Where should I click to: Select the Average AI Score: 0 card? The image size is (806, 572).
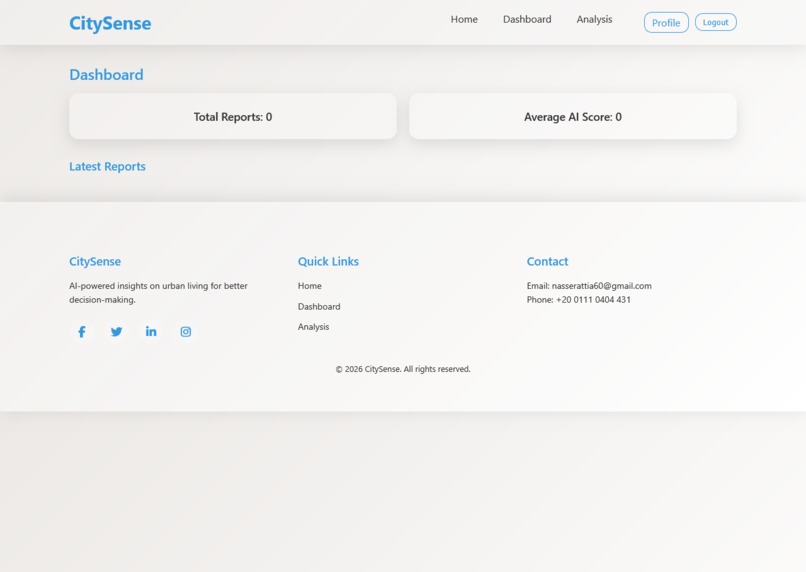tap(573, 116)
